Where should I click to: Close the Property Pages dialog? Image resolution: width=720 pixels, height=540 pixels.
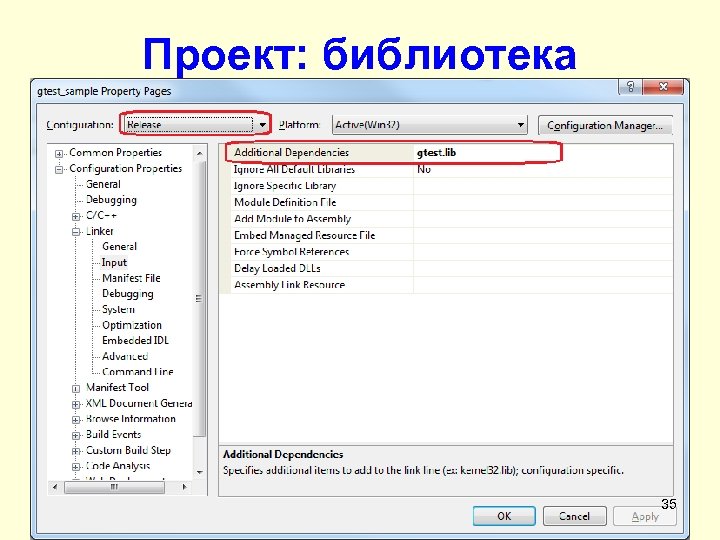pyautogui.click(x=663, y=86)
